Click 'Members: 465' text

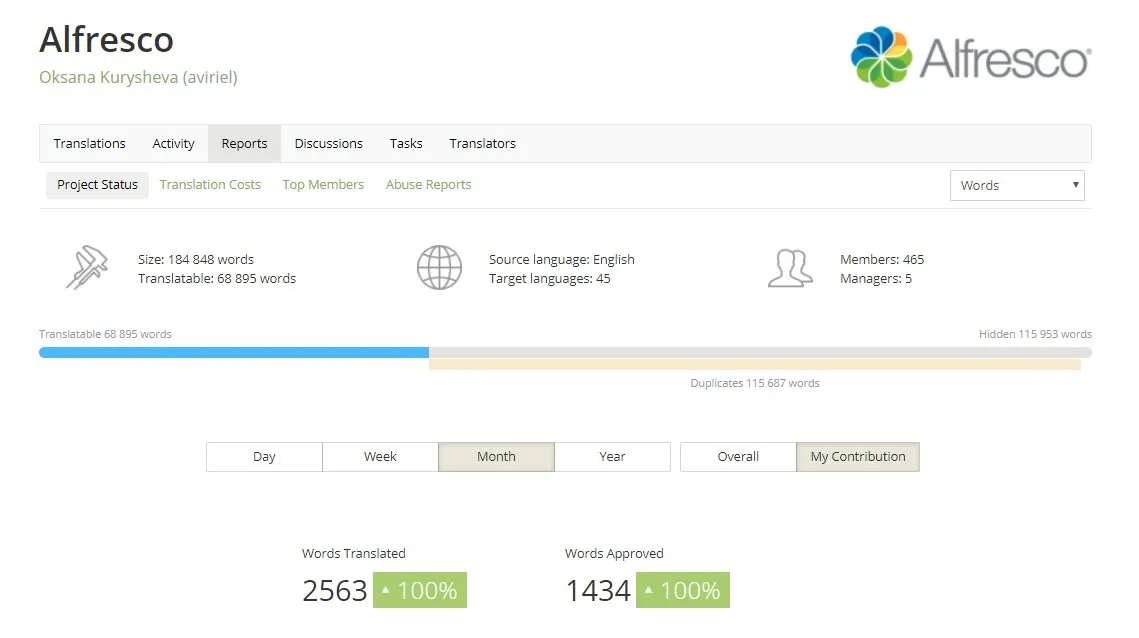pos(882,259)
